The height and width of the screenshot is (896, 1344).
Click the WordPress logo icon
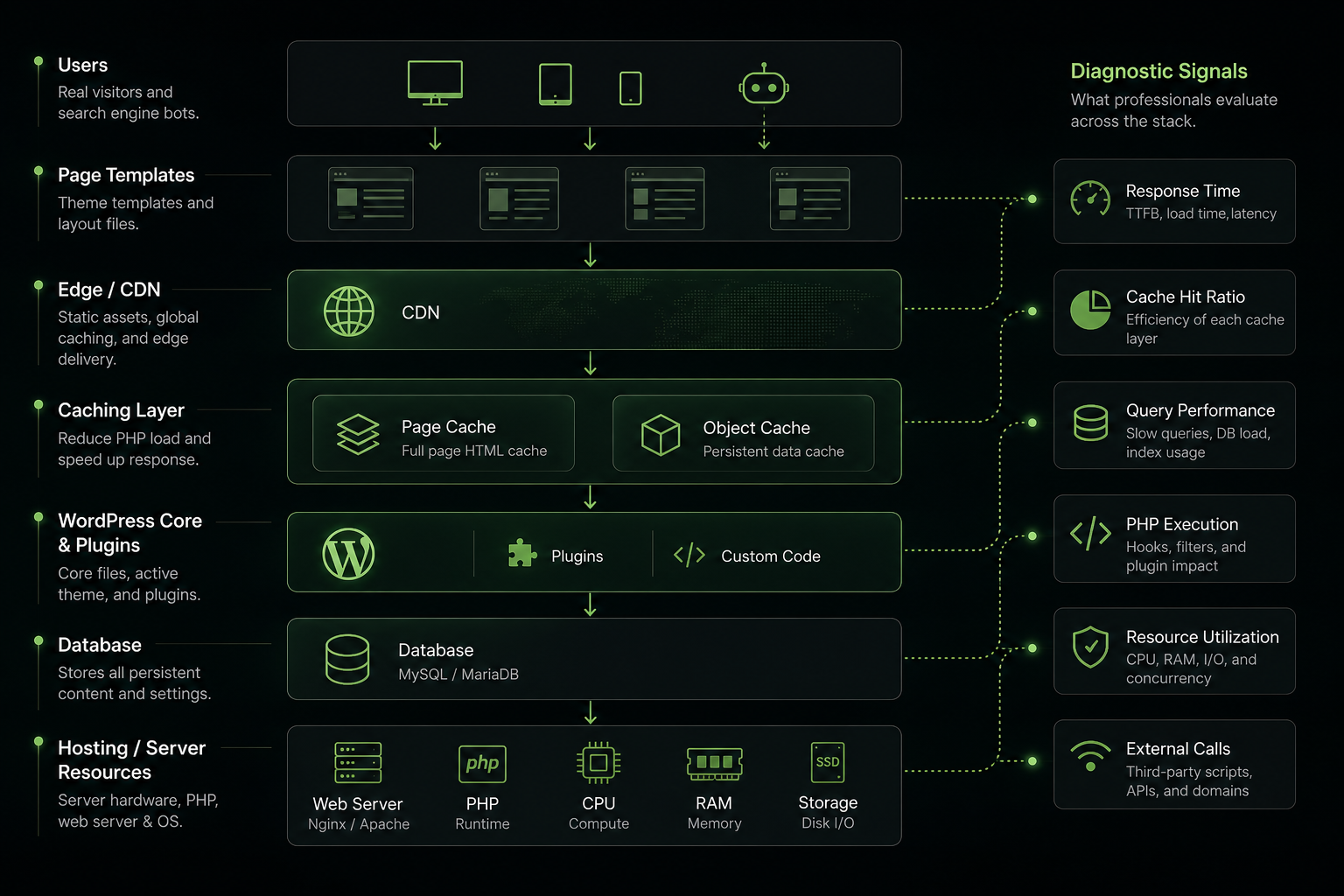pos(348,554)
